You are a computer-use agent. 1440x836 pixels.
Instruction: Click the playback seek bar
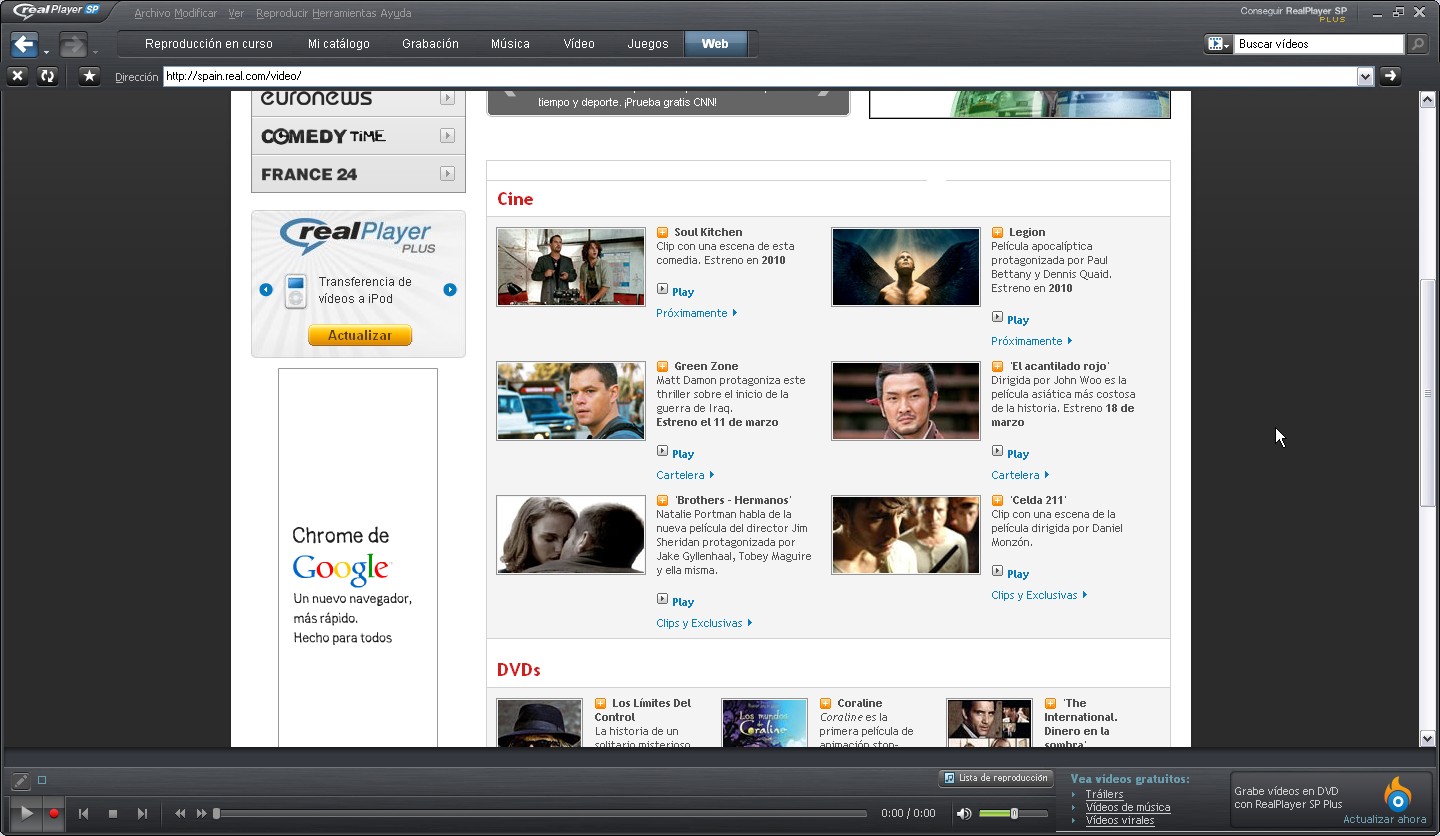(x=540, y=814)
